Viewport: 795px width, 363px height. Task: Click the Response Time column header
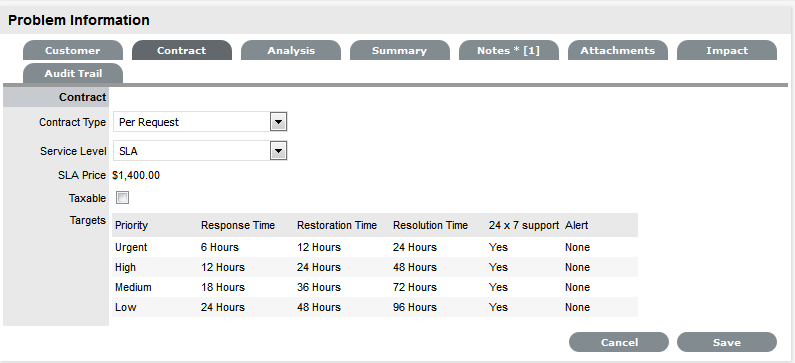coord(238,226)
